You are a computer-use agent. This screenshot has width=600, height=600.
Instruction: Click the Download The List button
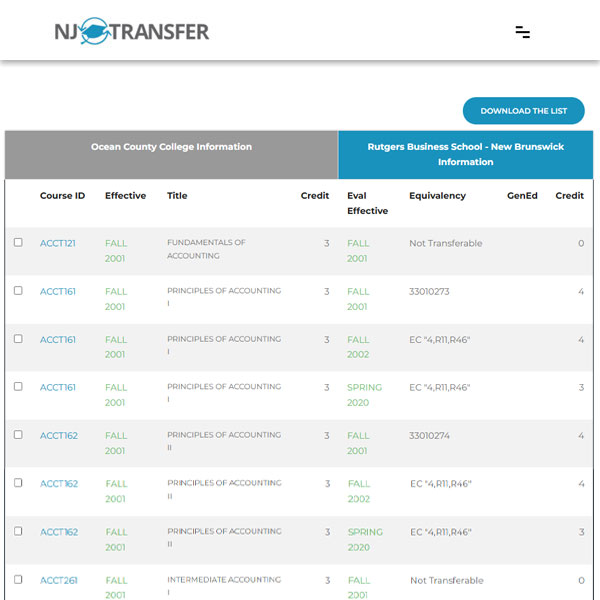[x=523, y=111]
